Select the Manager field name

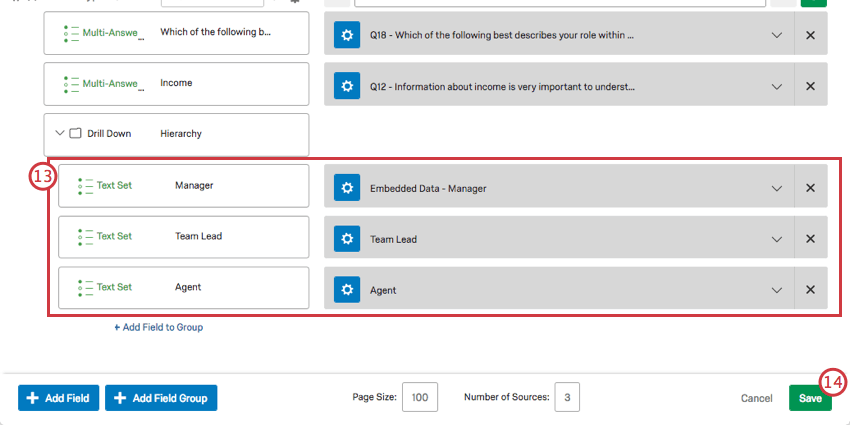click(194, 185)
